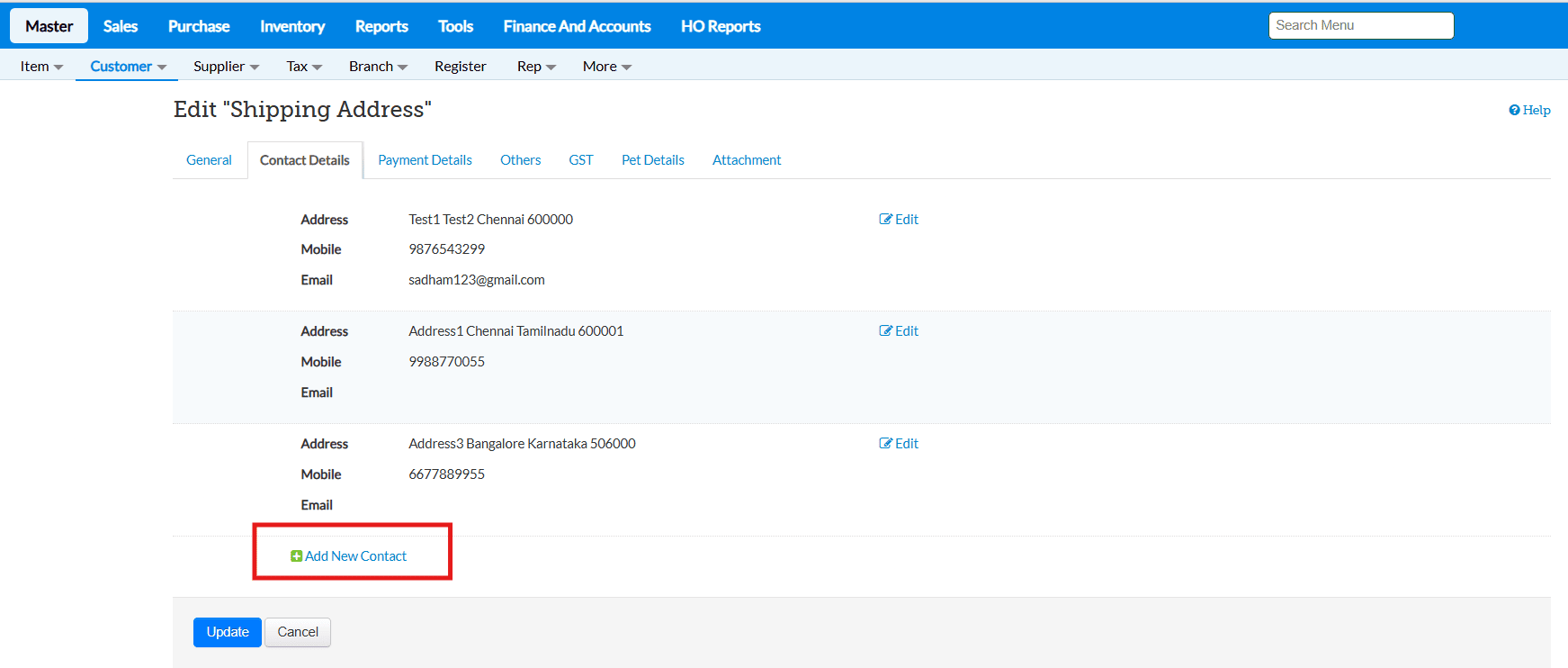Image resolution: width=1568 pixels, height=668 pixels.
Task: Select the Reports menu
Action: (x=381, y=26)
